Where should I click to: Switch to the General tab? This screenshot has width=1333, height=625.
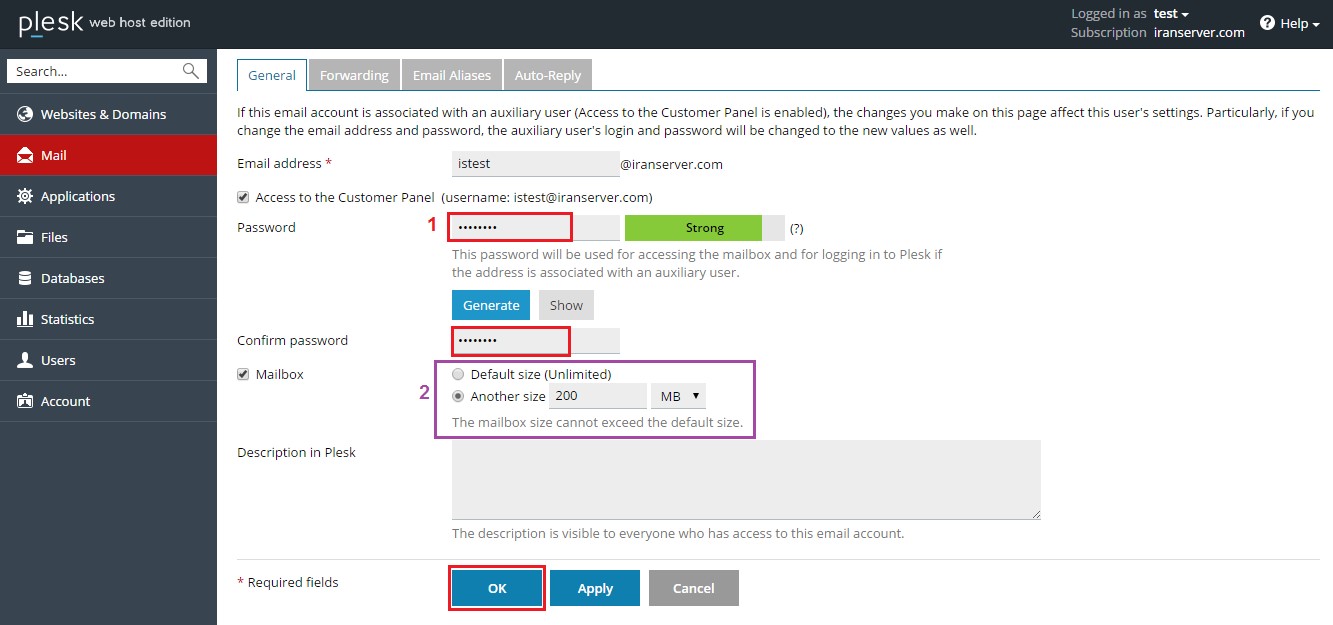tap(272, 75)
